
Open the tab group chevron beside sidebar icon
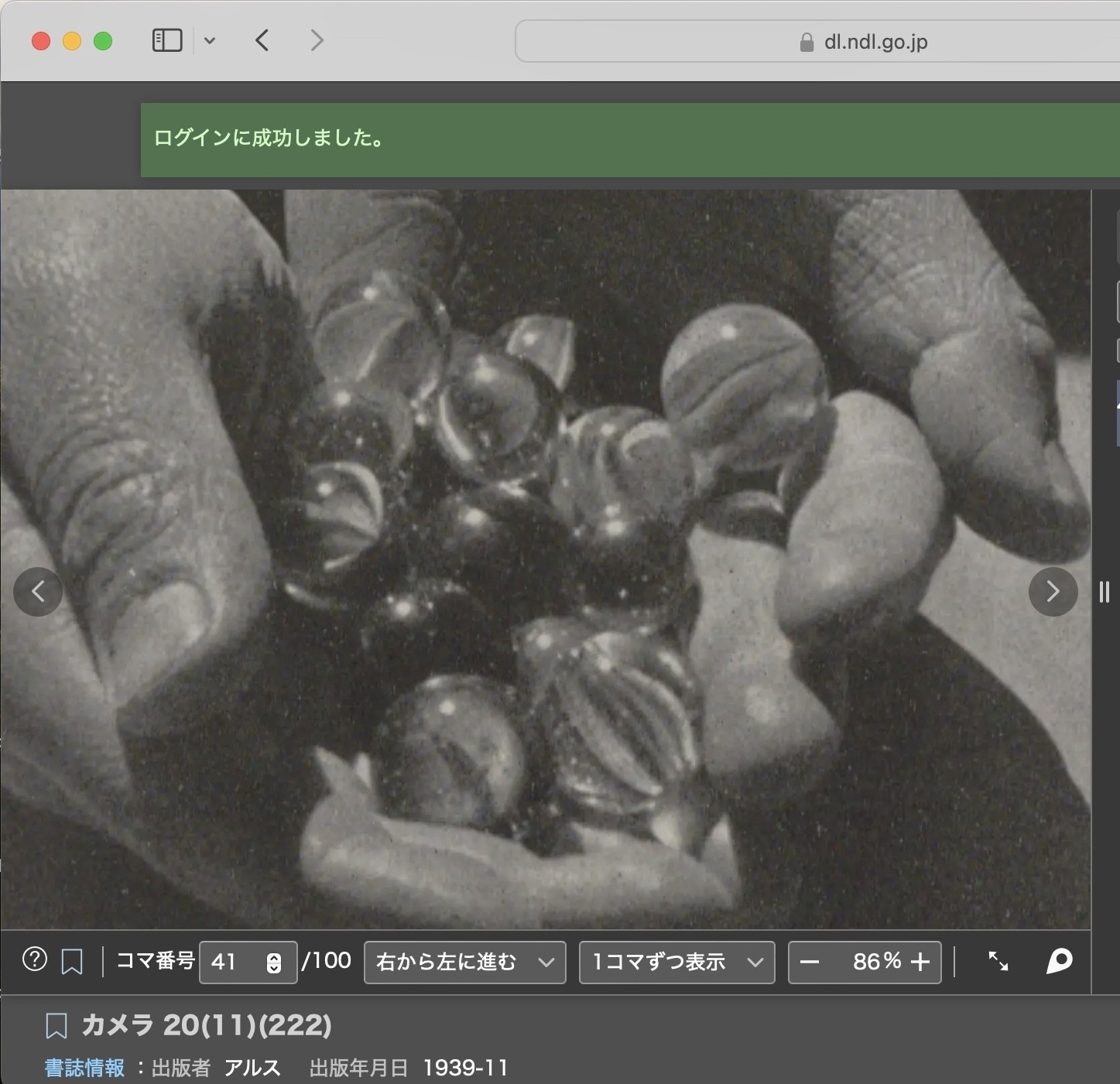[210, 41]
